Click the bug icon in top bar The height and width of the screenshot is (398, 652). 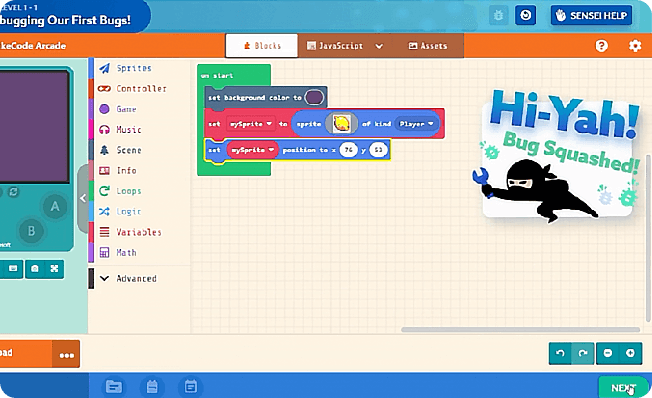498,16
